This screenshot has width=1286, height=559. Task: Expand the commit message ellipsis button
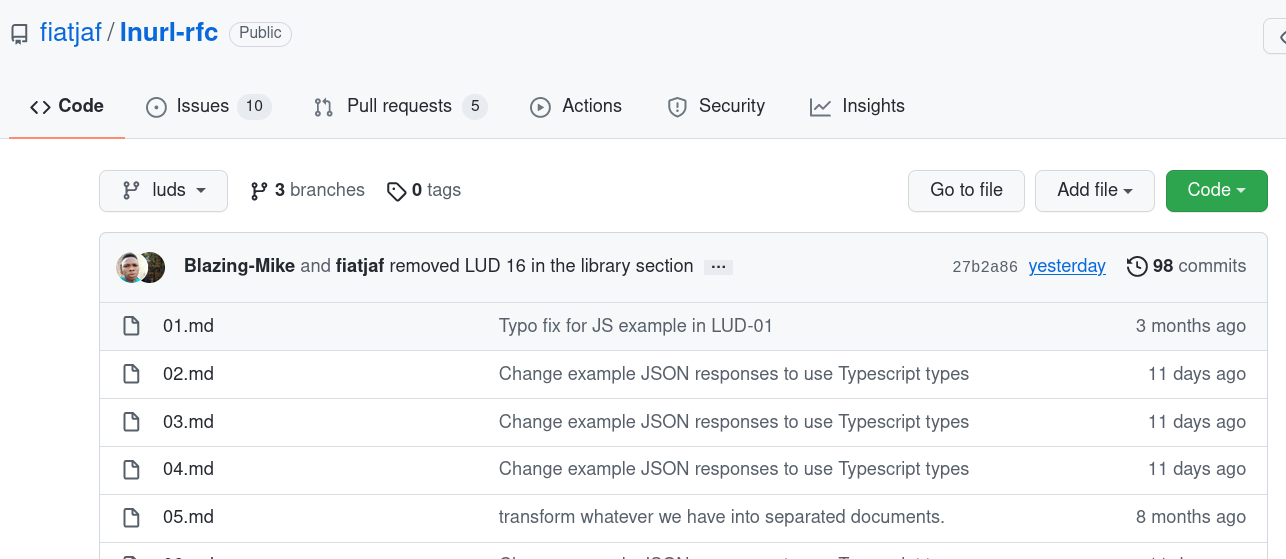pyautogui.click(x=718, y=267)
